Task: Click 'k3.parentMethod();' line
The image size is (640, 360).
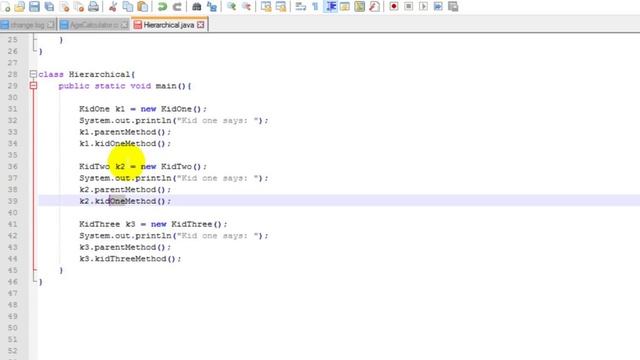Action: [x=125, y=247]
